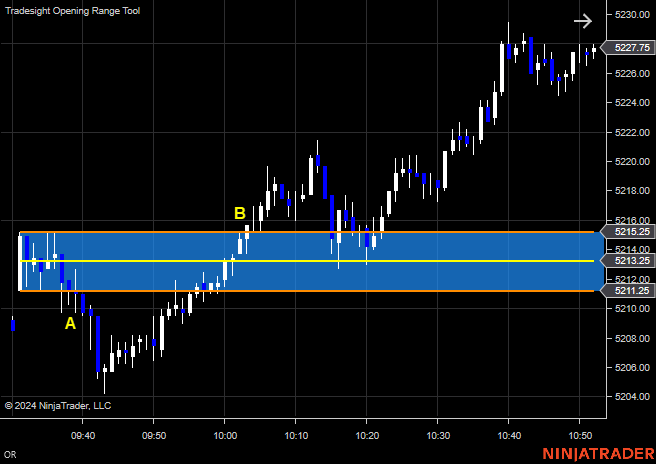
Task: Click the 5227.75 current price marker
Action: click(x=628, y=48)
